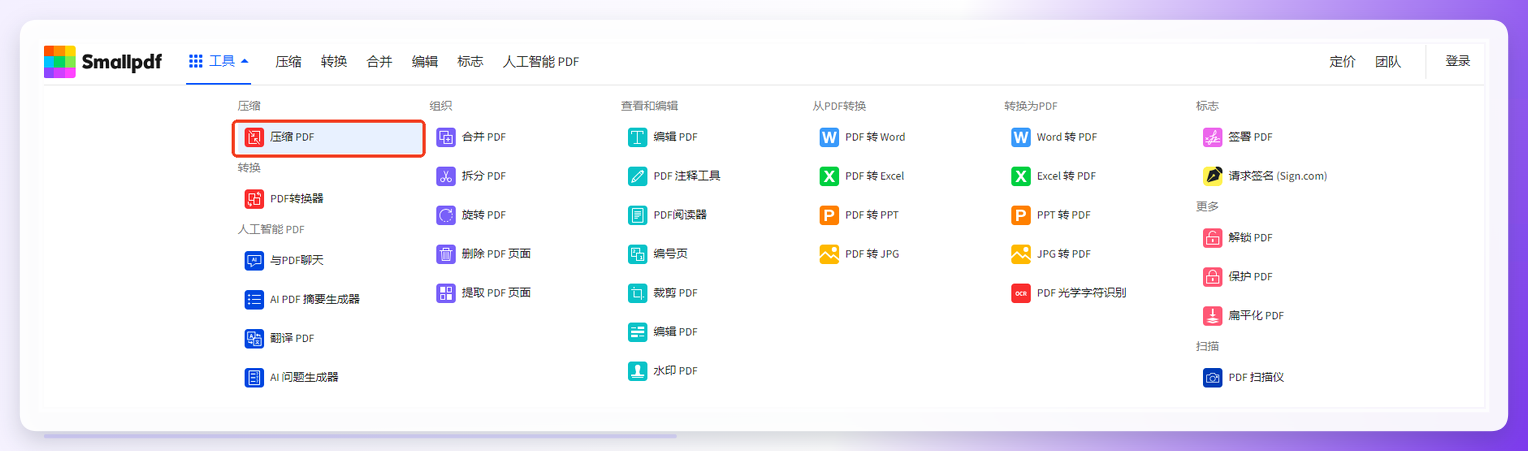Click the 与PDF聊天 chat icon

254,260
